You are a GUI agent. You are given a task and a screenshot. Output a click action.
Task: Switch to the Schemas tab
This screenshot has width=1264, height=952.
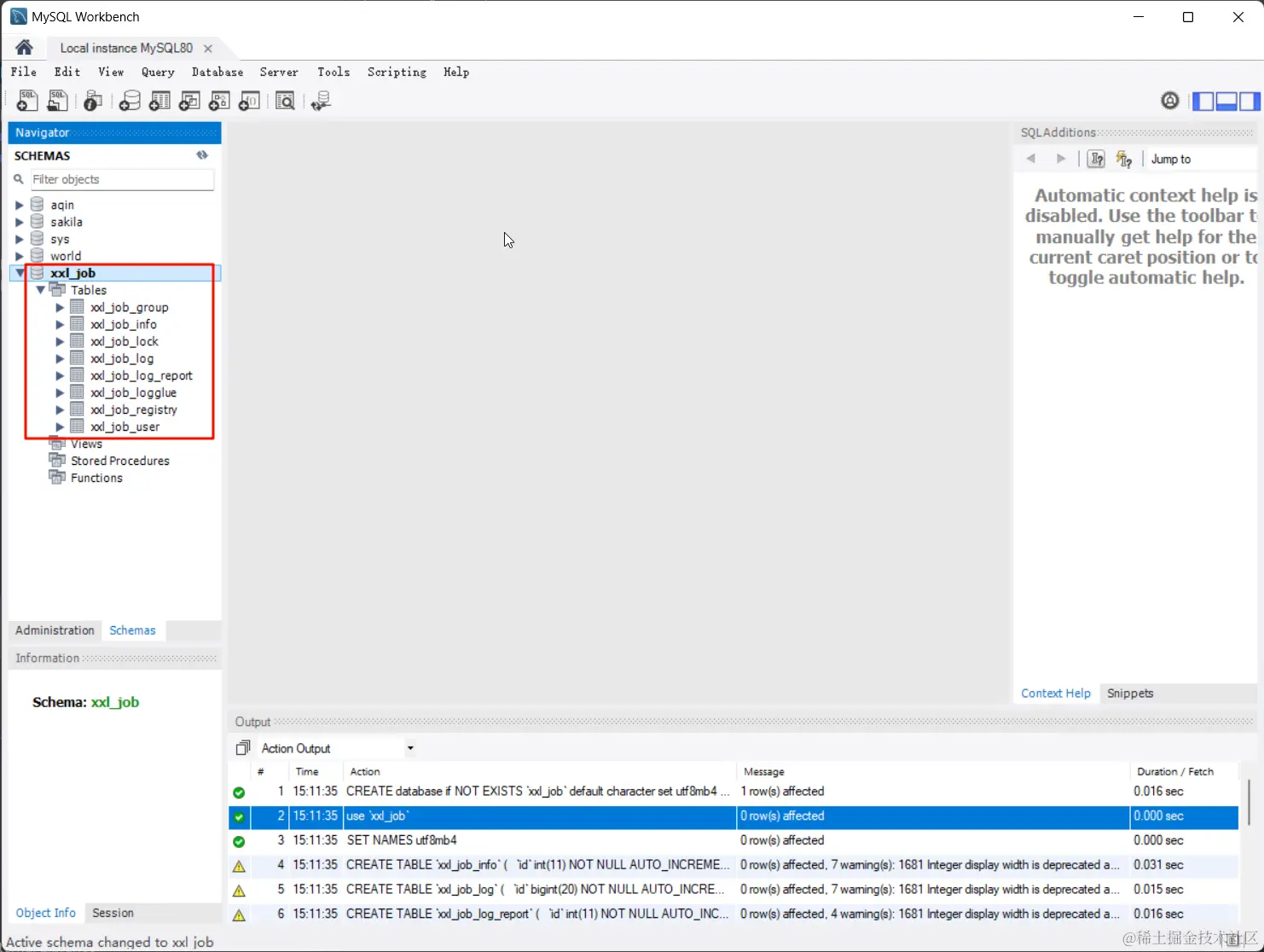coord(133,630)
